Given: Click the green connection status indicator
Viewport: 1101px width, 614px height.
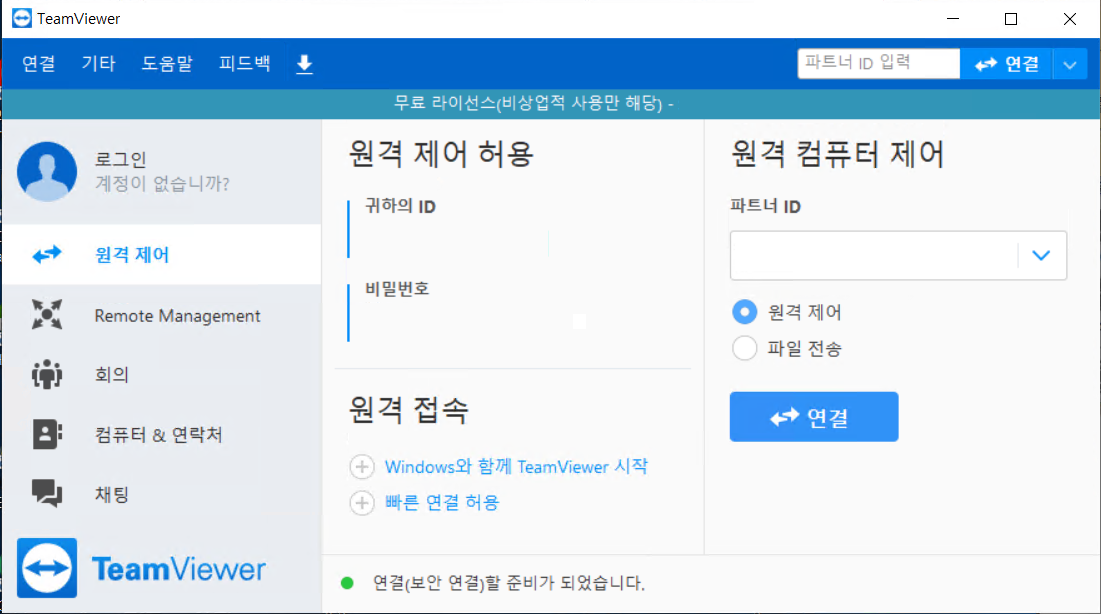Looking at the screenshot, I should 347,583.
